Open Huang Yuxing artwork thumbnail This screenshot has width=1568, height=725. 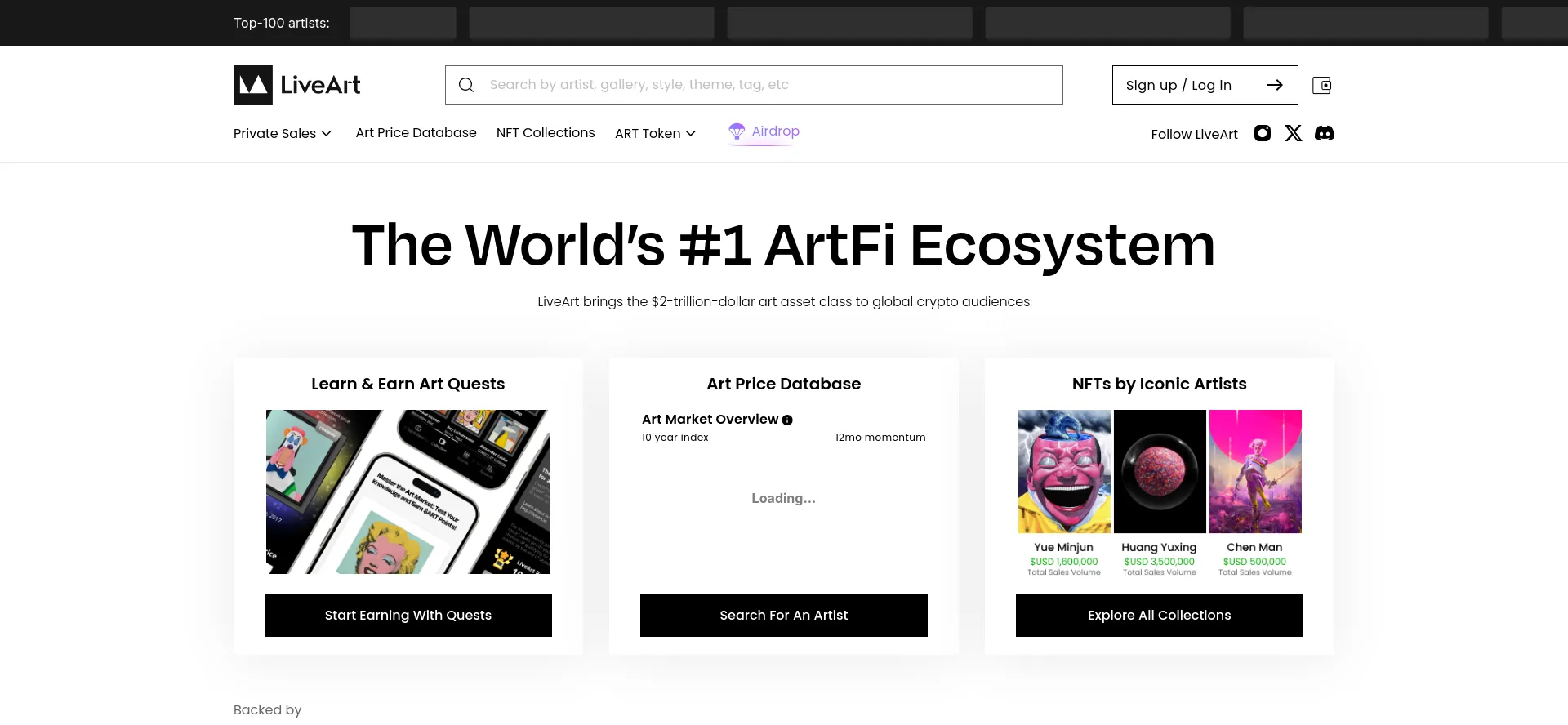1160,471
